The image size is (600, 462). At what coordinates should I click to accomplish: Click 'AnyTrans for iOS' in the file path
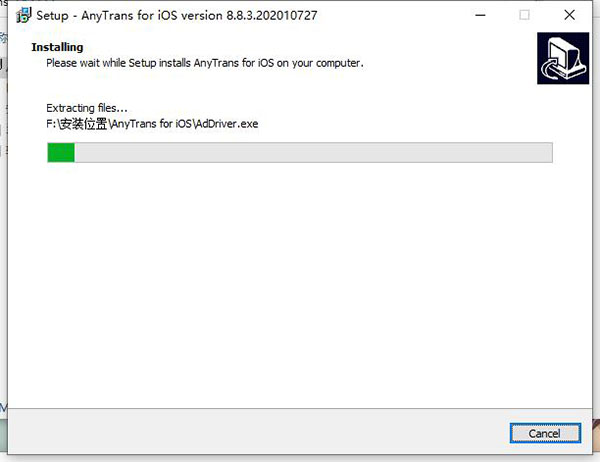[x=153, y=123]
